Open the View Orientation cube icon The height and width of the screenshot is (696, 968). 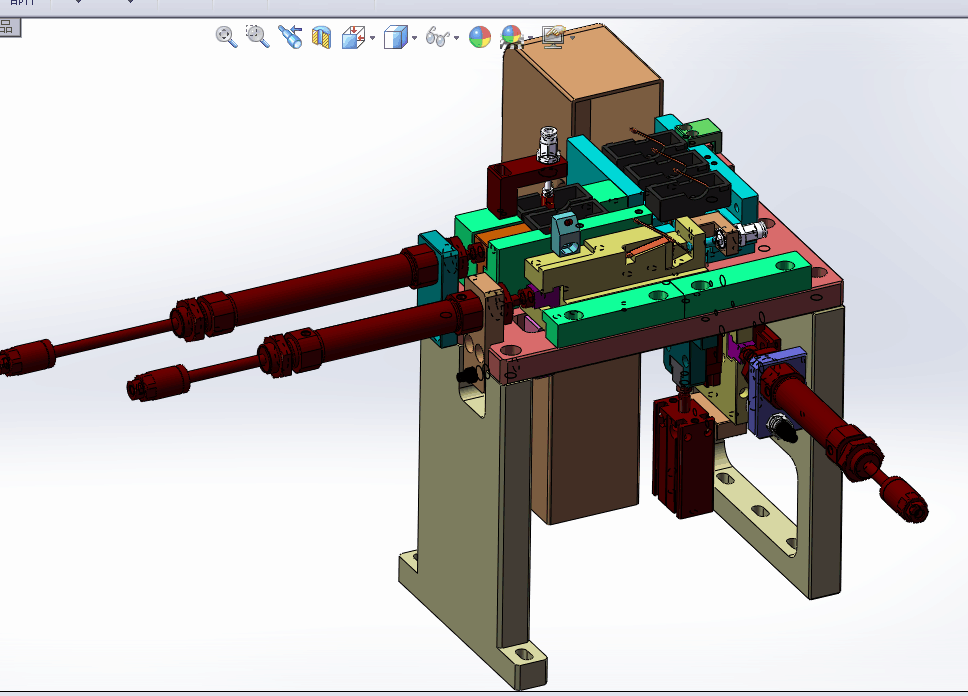pos(354,37)
